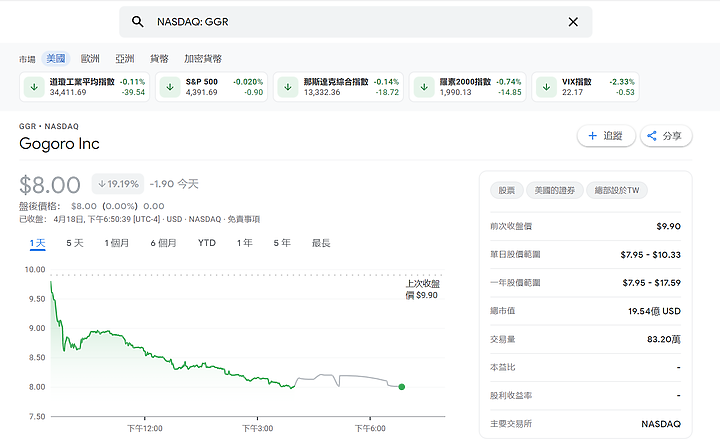The width and height of the screenshot is (720, 443).
Task: Click the 下午12:00 axis label
Action: coord(145,428)
